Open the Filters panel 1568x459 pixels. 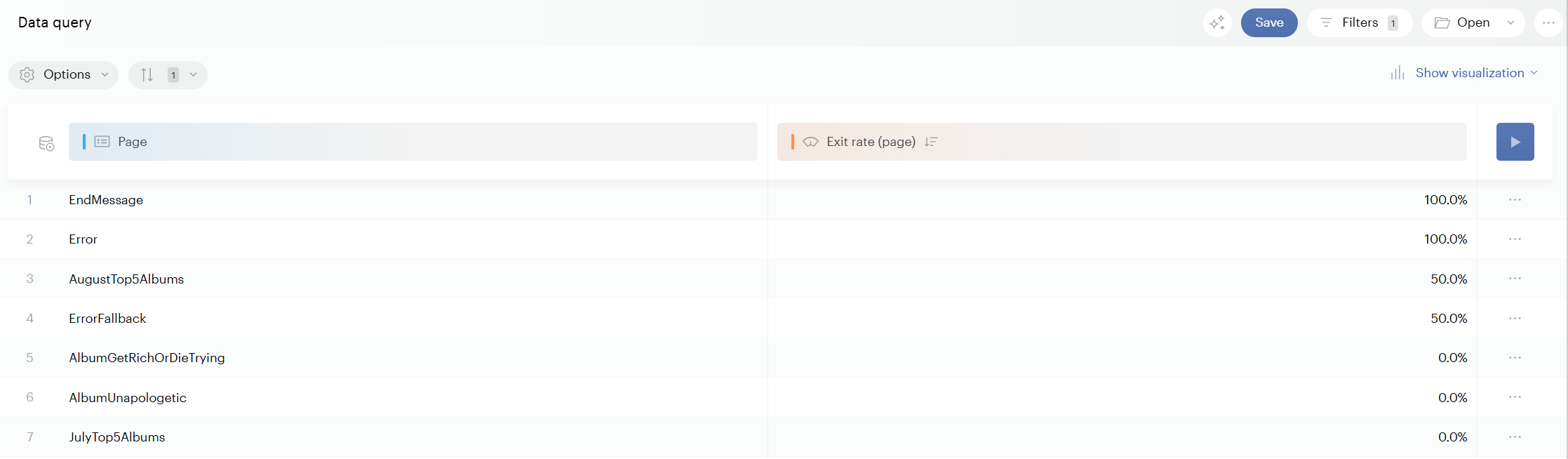pyautogui.click(x=1360, y=22)
